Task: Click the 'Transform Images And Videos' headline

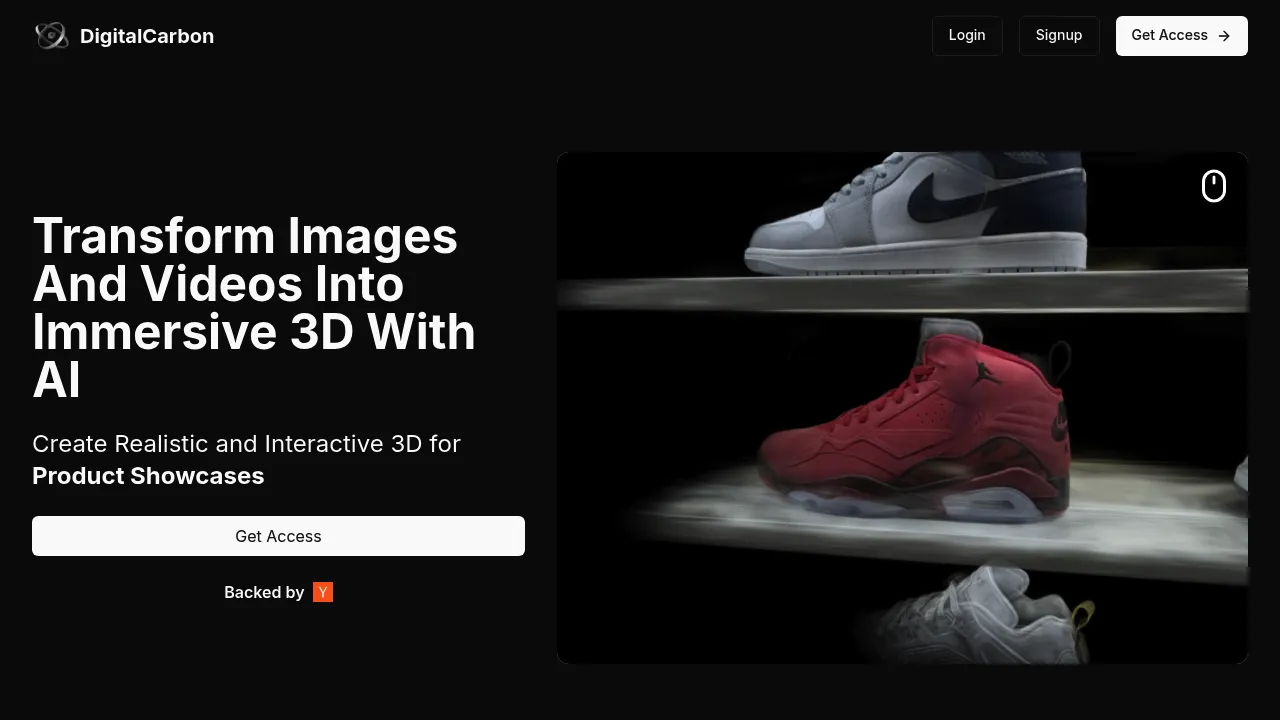Action: point(254,307)
